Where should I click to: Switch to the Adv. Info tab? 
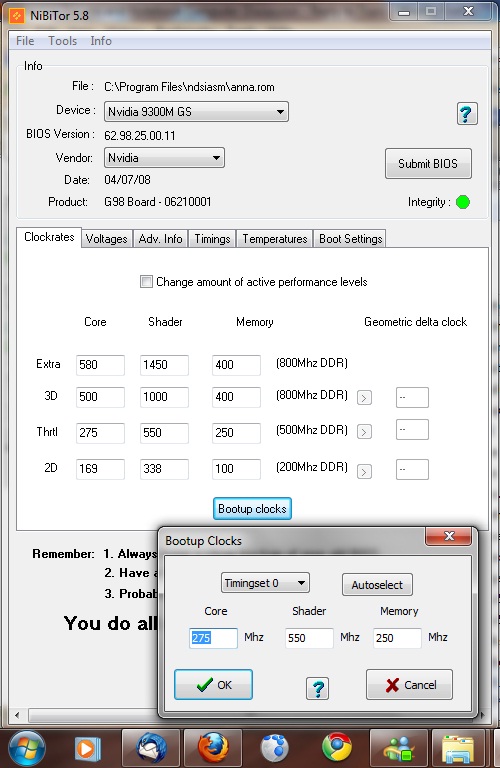[160, 239]
